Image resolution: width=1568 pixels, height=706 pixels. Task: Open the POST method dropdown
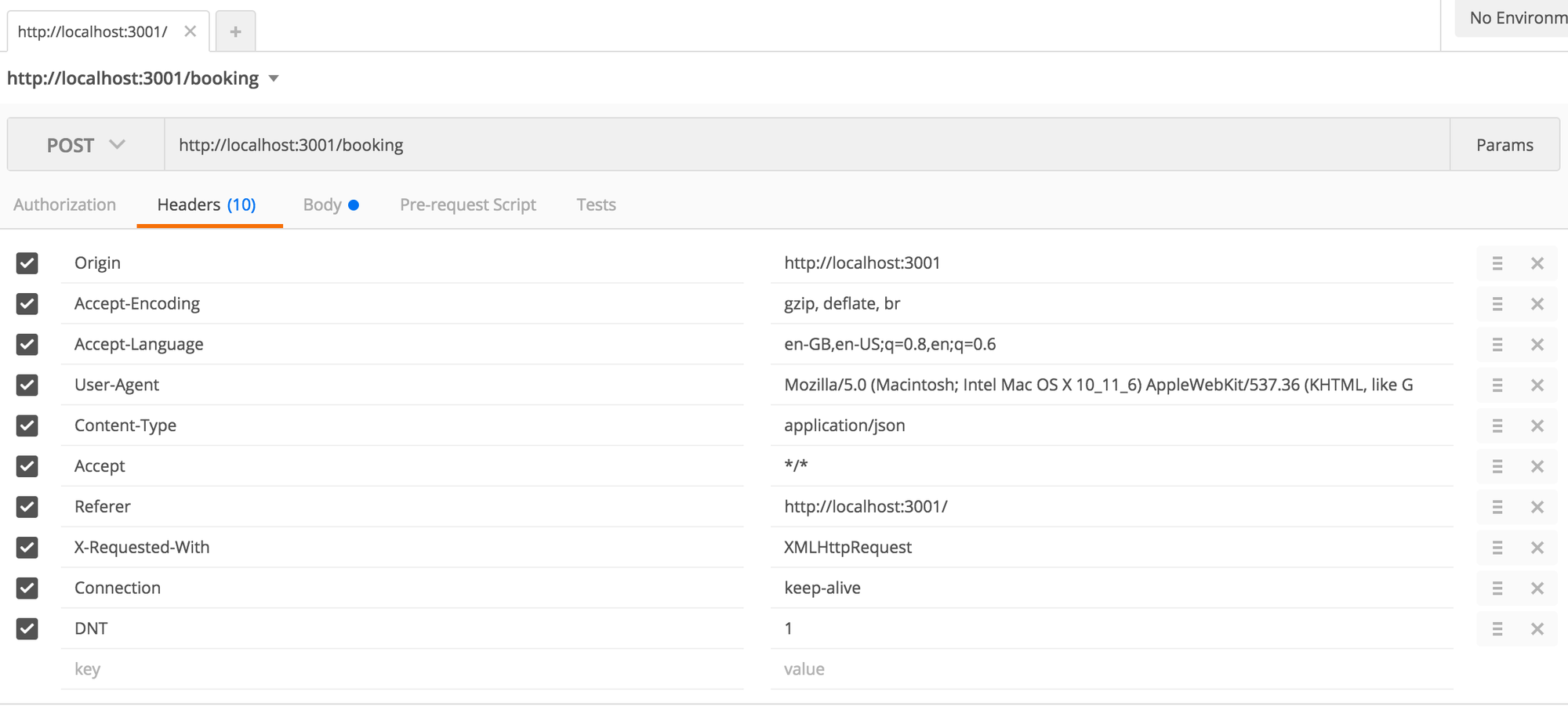point(85,144)
